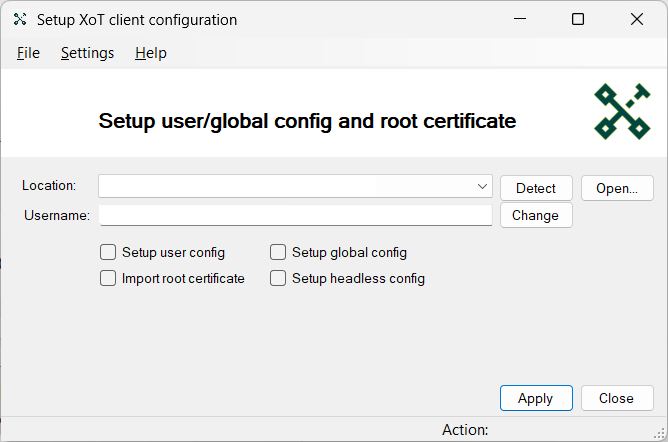
Task: Click the XoT app icon in title bar
Action: (20, 19)
